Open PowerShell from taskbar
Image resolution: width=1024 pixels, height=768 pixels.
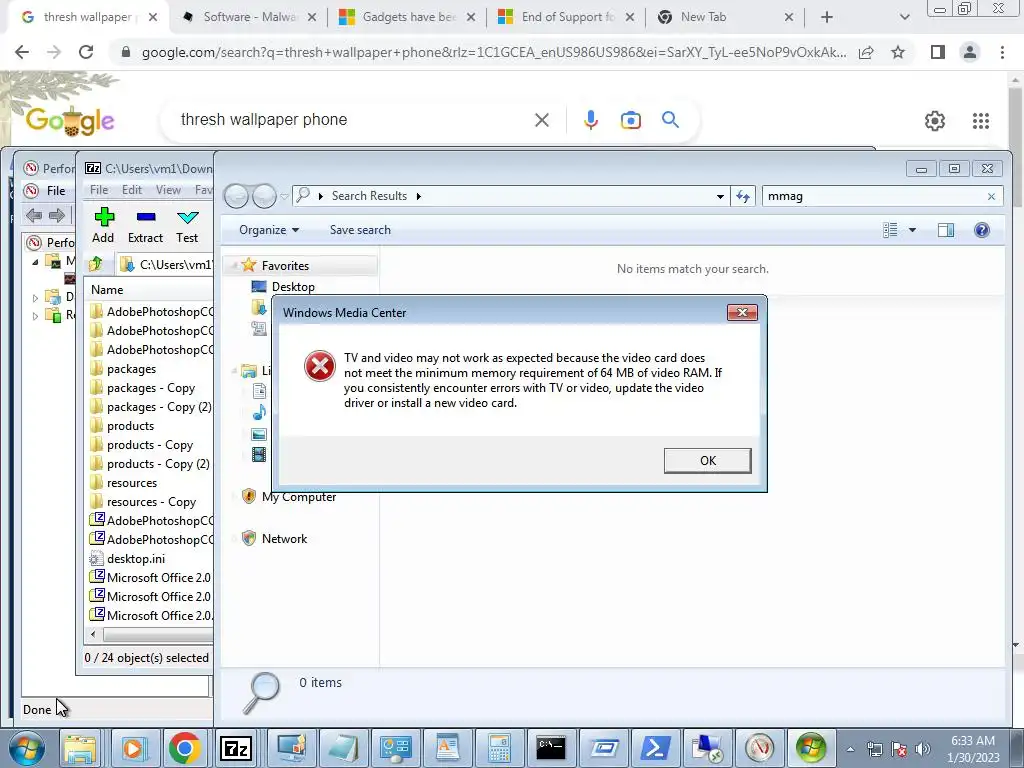tap(655, 748)
